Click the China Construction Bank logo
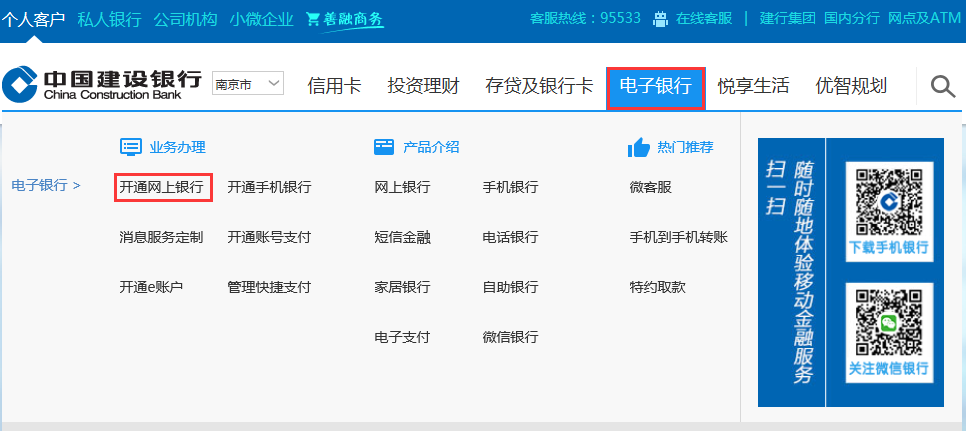The height and width of the screenshot is (431, 966). click(104, 86)
